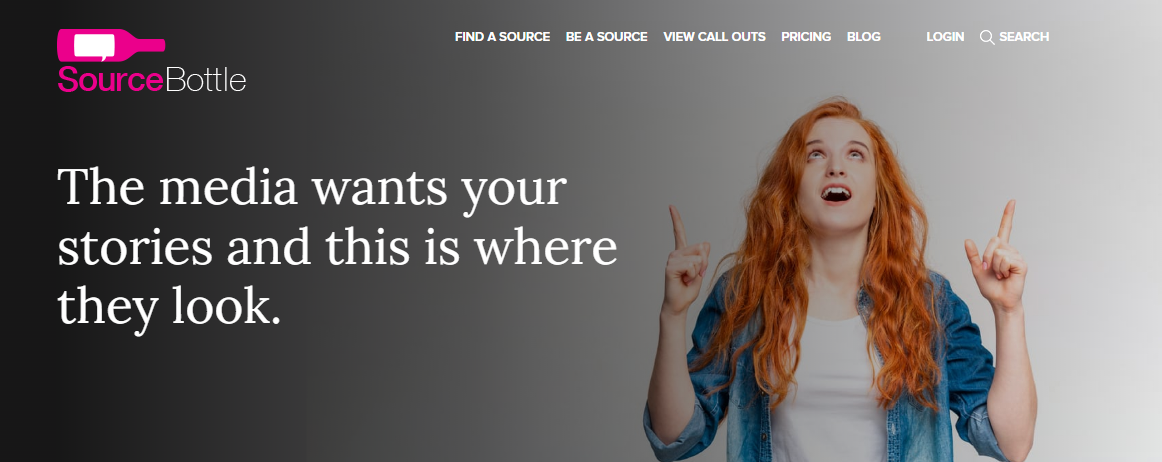
Task: Go to View Call Outs page
Action: [x=714, y=36]
